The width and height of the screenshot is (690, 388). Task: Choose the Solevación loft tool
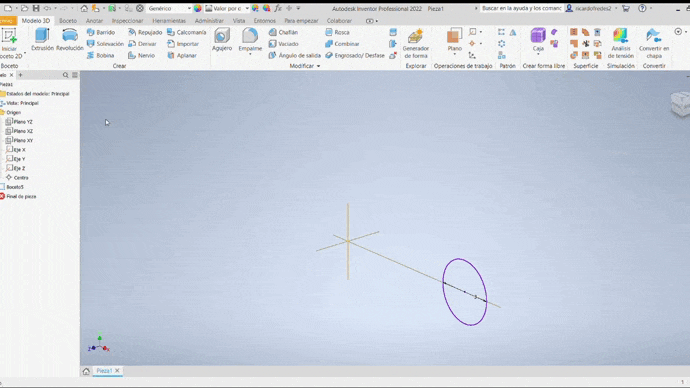click(105, 44)
